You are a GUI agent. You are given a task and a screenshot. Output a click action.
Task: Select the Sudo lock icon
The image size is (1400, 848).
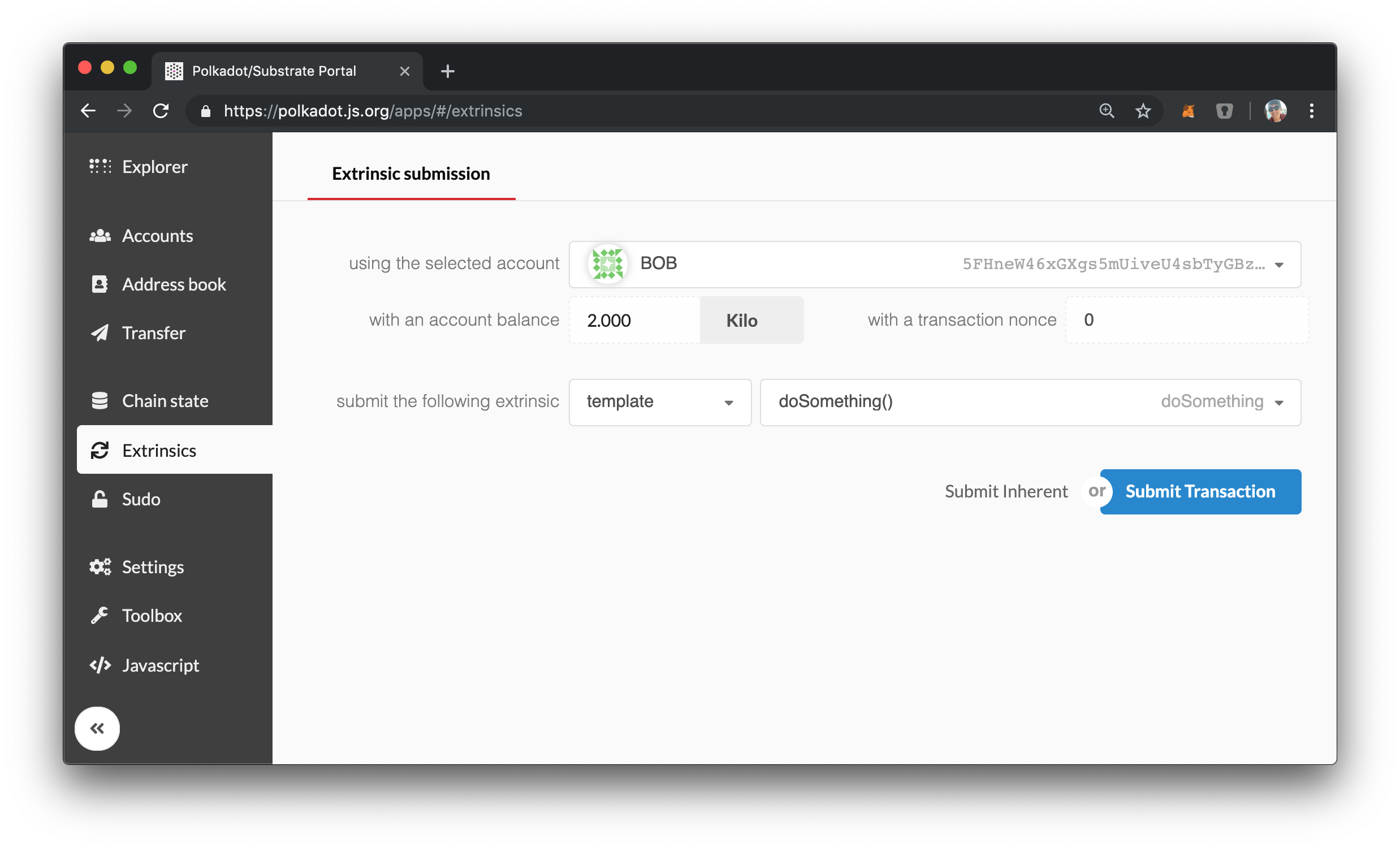(x=100, y=499)
